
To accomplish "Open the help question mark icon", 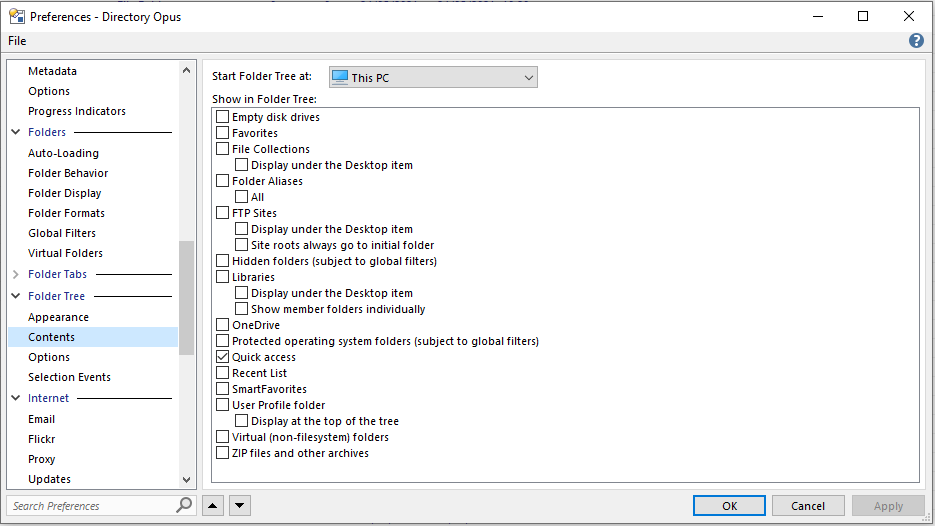I will pos(916,41).
